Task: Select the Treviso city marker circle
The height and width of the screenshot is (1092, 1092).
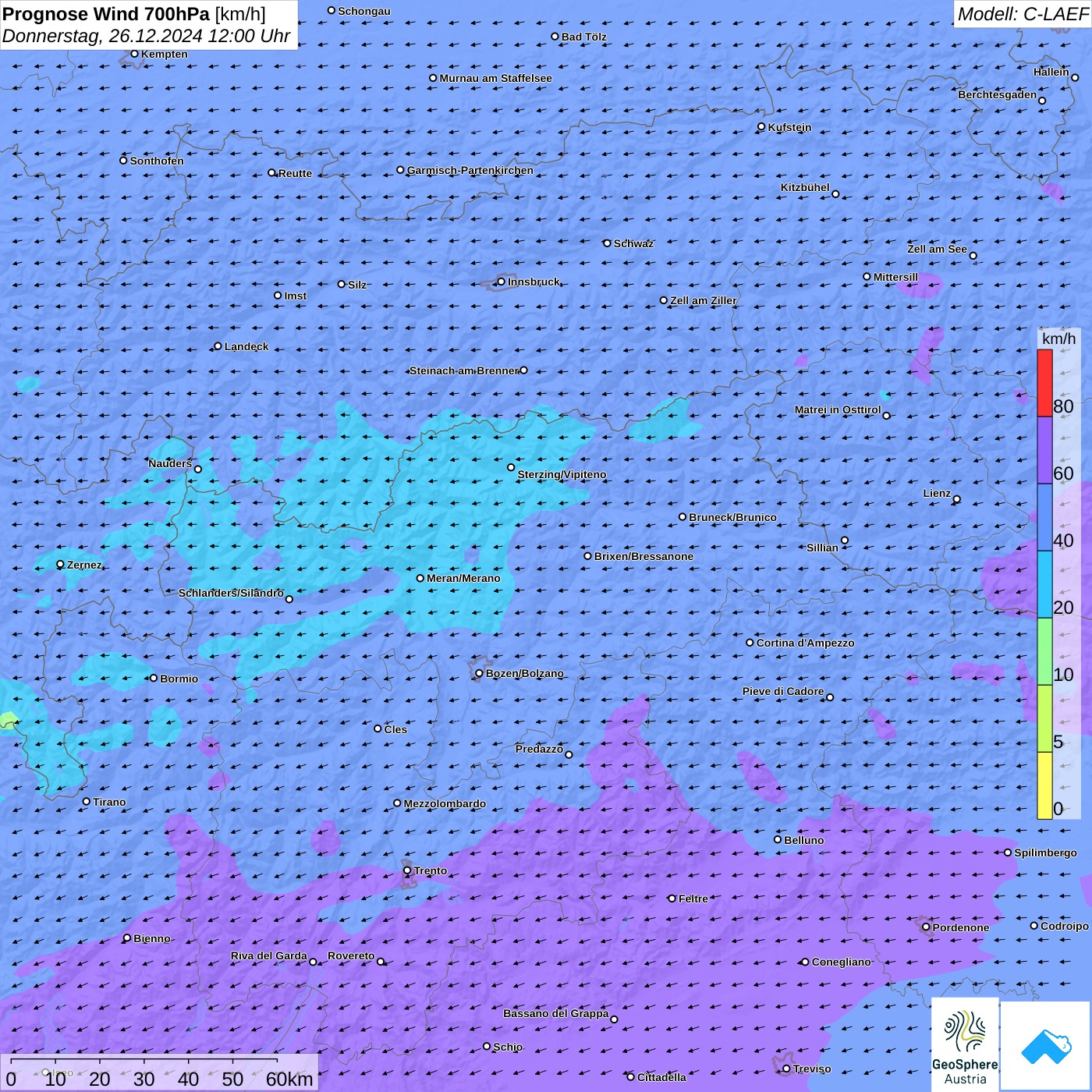Action: 786,1069
